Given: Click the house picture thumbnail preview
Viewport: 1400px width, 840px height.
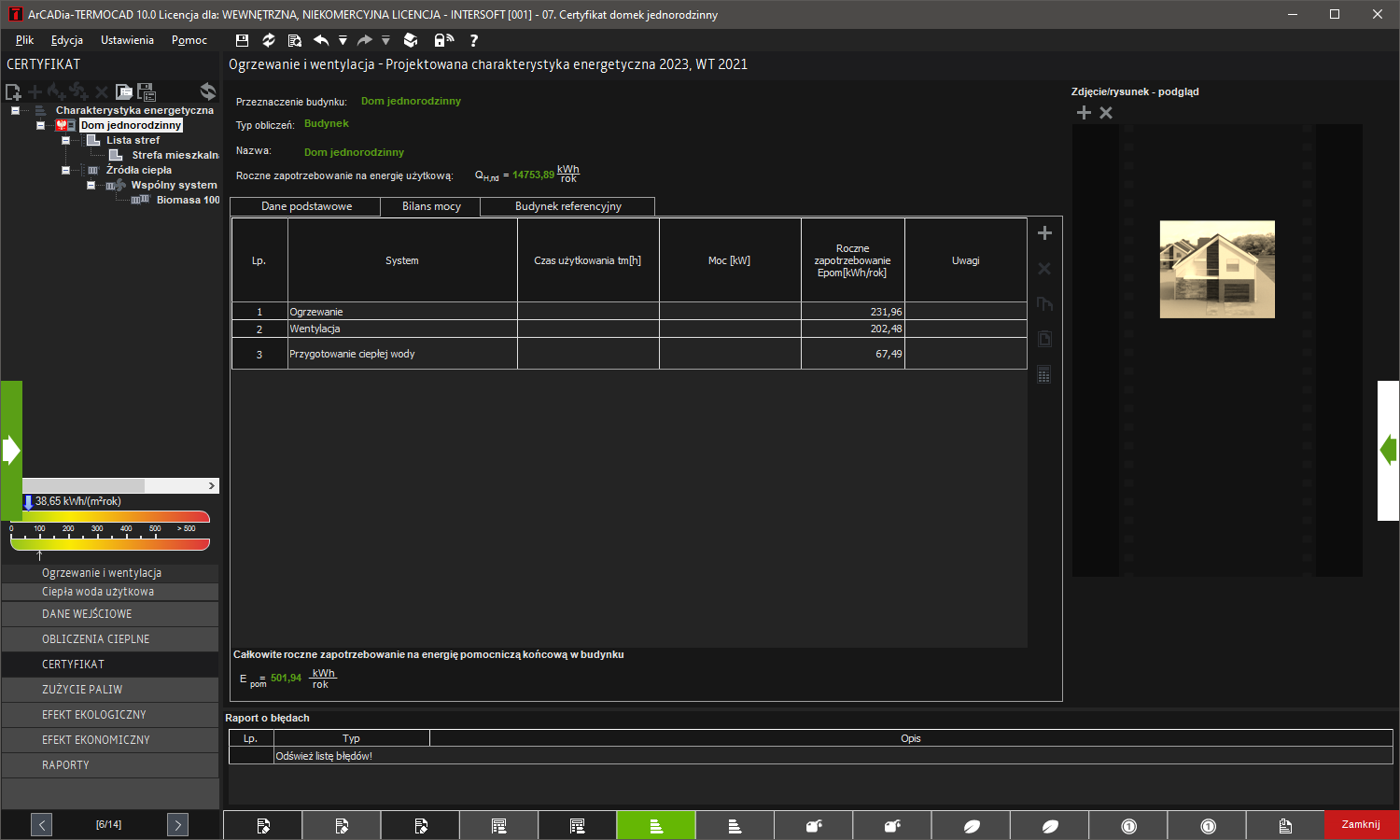Looking at the screenshot, I should click(1217, 270).
